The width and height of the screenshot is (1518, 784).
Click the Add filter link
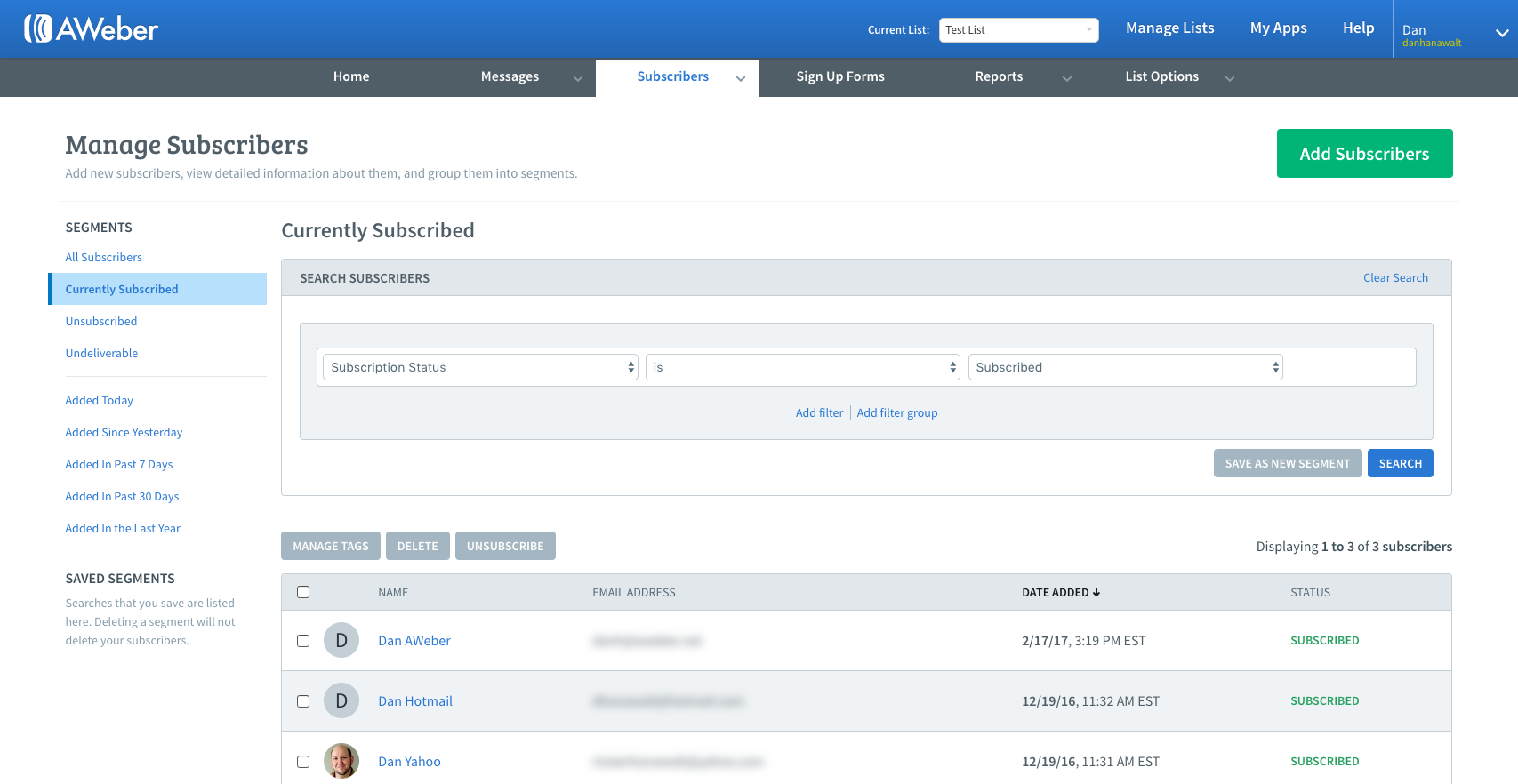[819, 413]
